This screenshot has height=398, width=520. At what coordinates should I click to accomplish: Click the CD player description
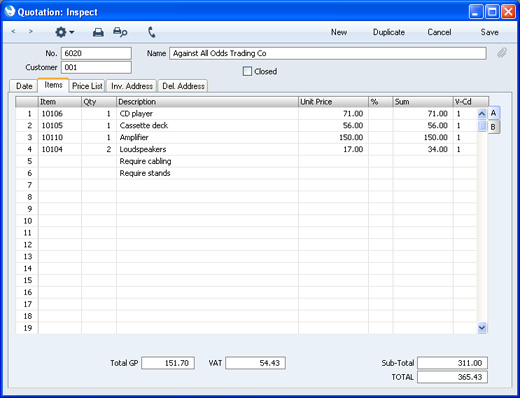136,114
